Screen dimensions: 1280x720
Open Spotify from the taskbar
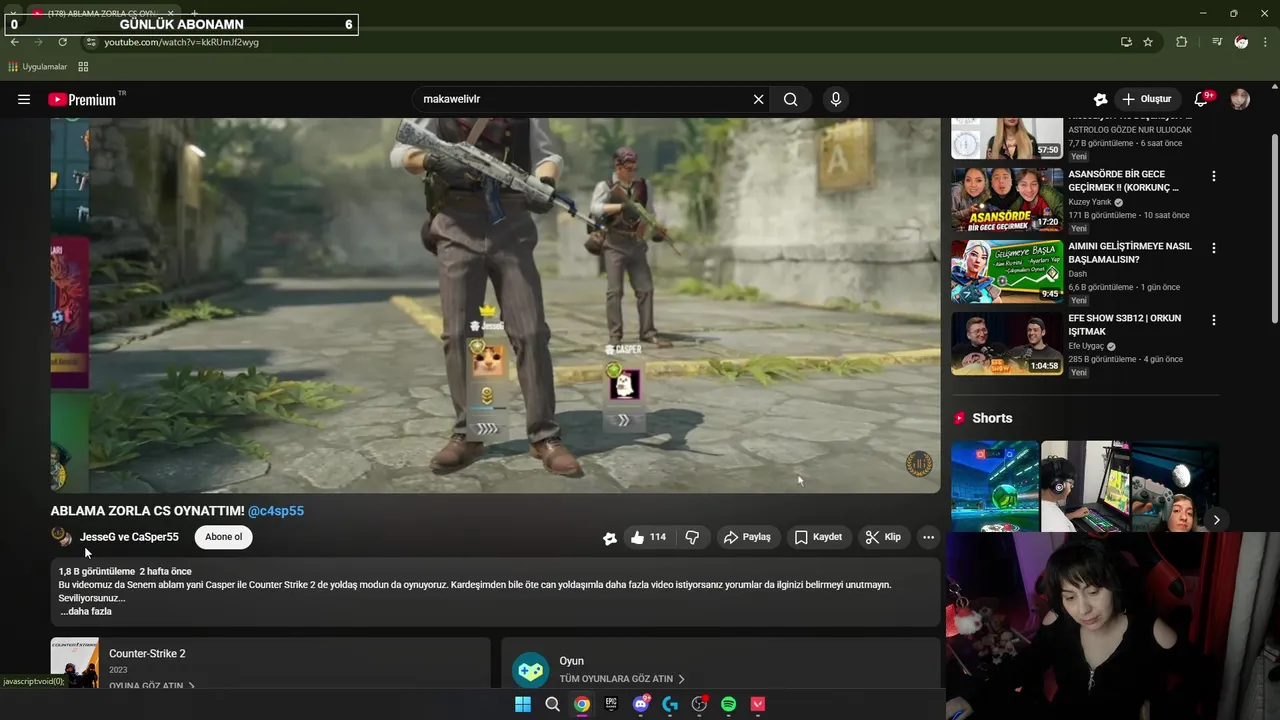tap(729, 704)
